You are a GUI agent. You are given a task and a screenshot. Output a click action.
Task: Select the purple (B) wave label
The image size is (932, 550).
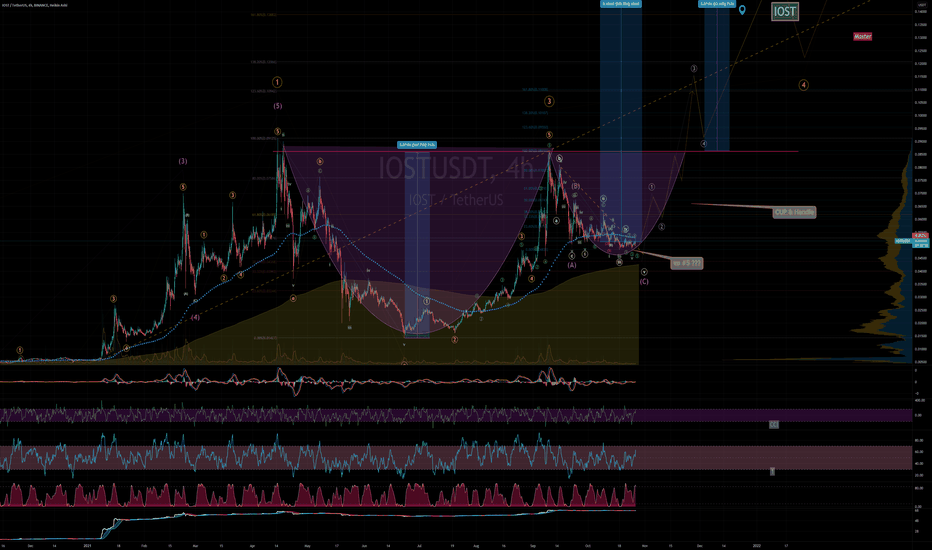tap(575, 186)
